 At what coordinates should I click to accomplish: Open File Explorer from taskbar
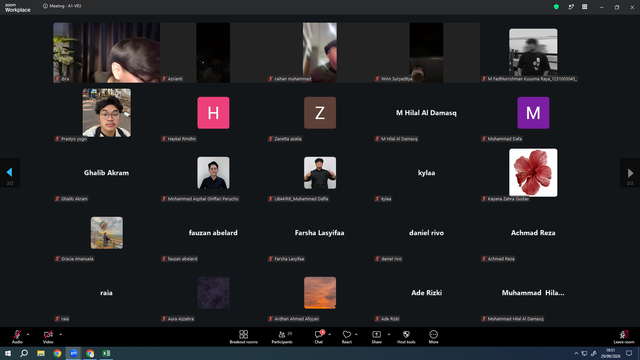(x=41, y=353)
